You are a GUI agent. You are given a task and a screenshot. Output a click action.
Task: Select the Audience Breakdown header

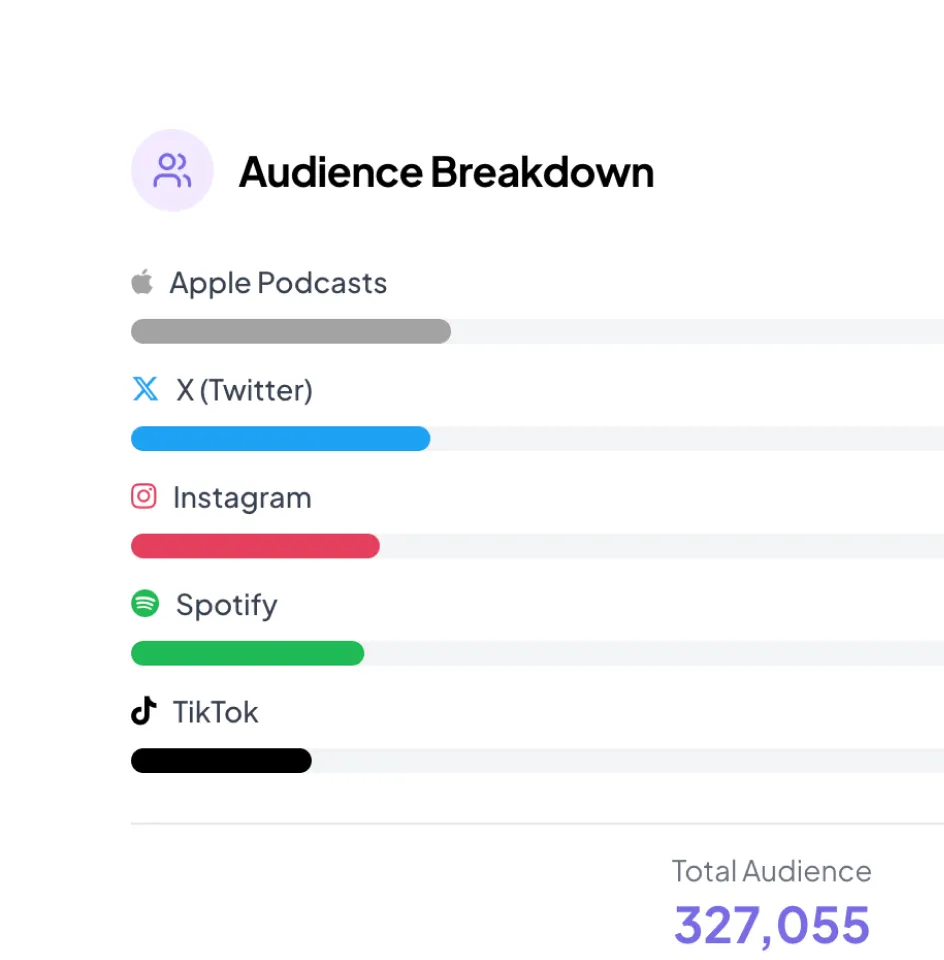(446, 171)
